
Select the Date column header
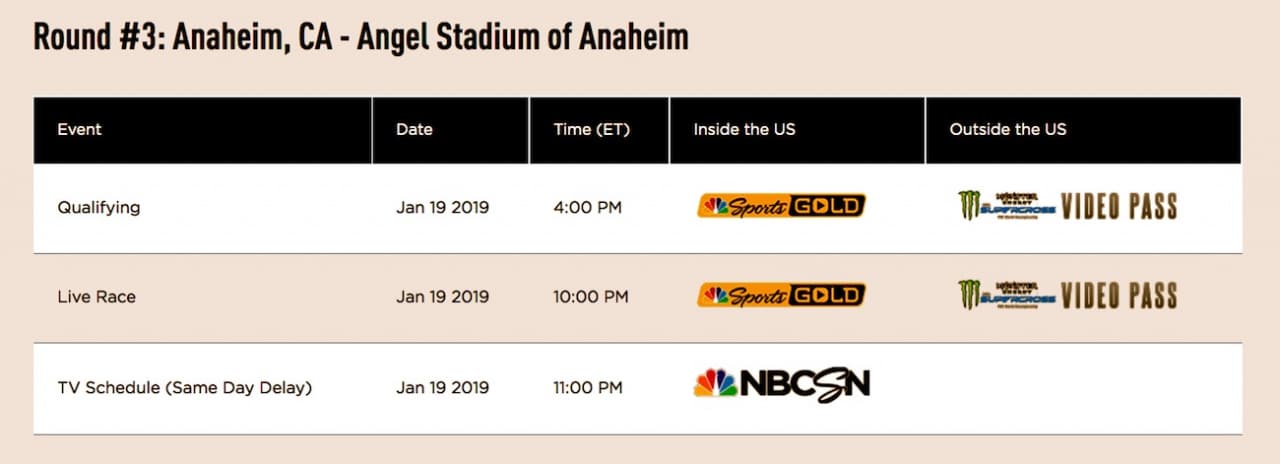pyautogui.click(x=414, y=129)
